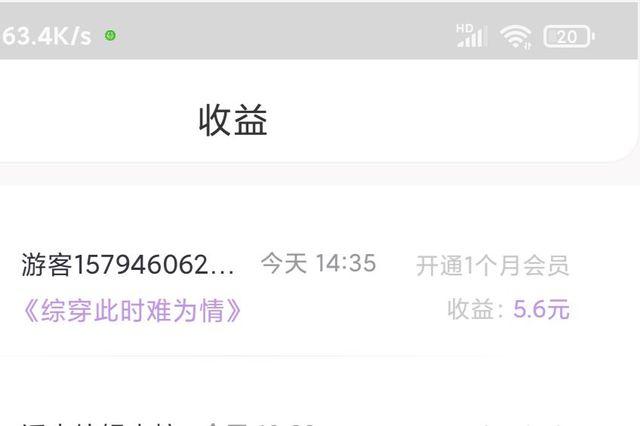Tap the 收益 page title
640x426 pixels.
coord(233,120)
